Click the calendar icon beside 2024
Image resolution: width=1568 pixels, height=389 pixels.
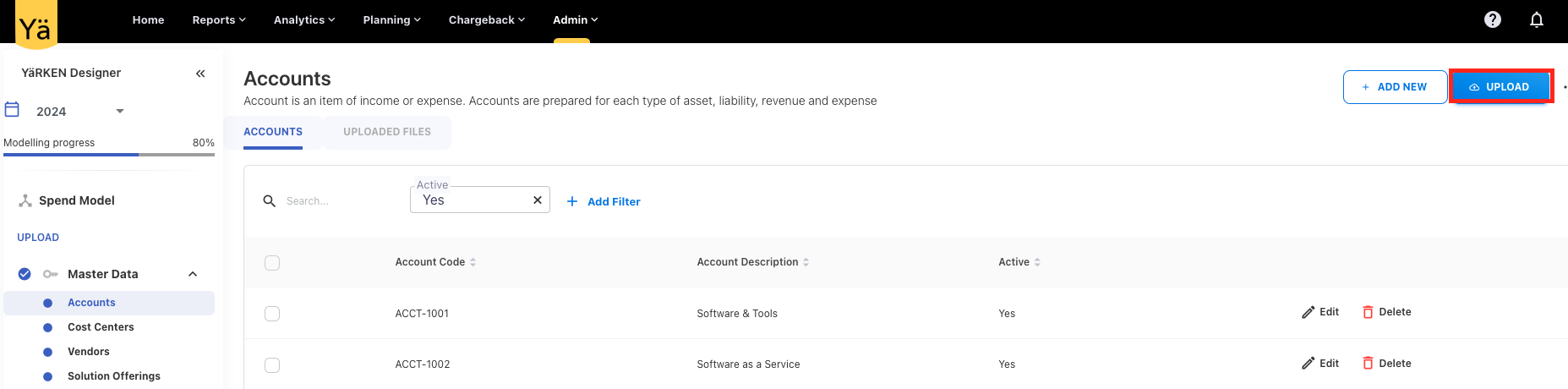13,110
